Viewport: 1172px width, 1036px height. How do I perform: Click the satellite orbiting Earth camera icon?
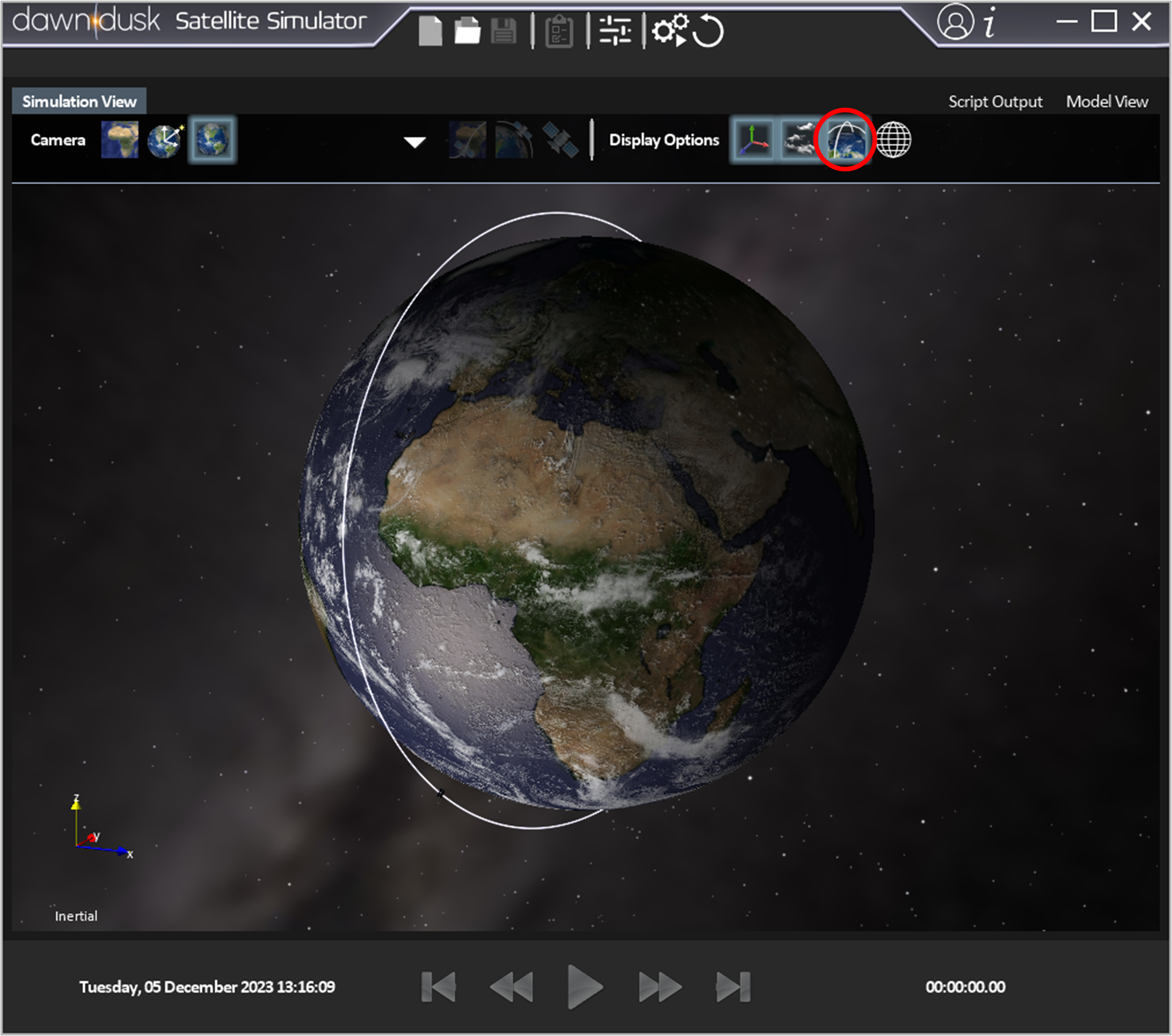514,140
